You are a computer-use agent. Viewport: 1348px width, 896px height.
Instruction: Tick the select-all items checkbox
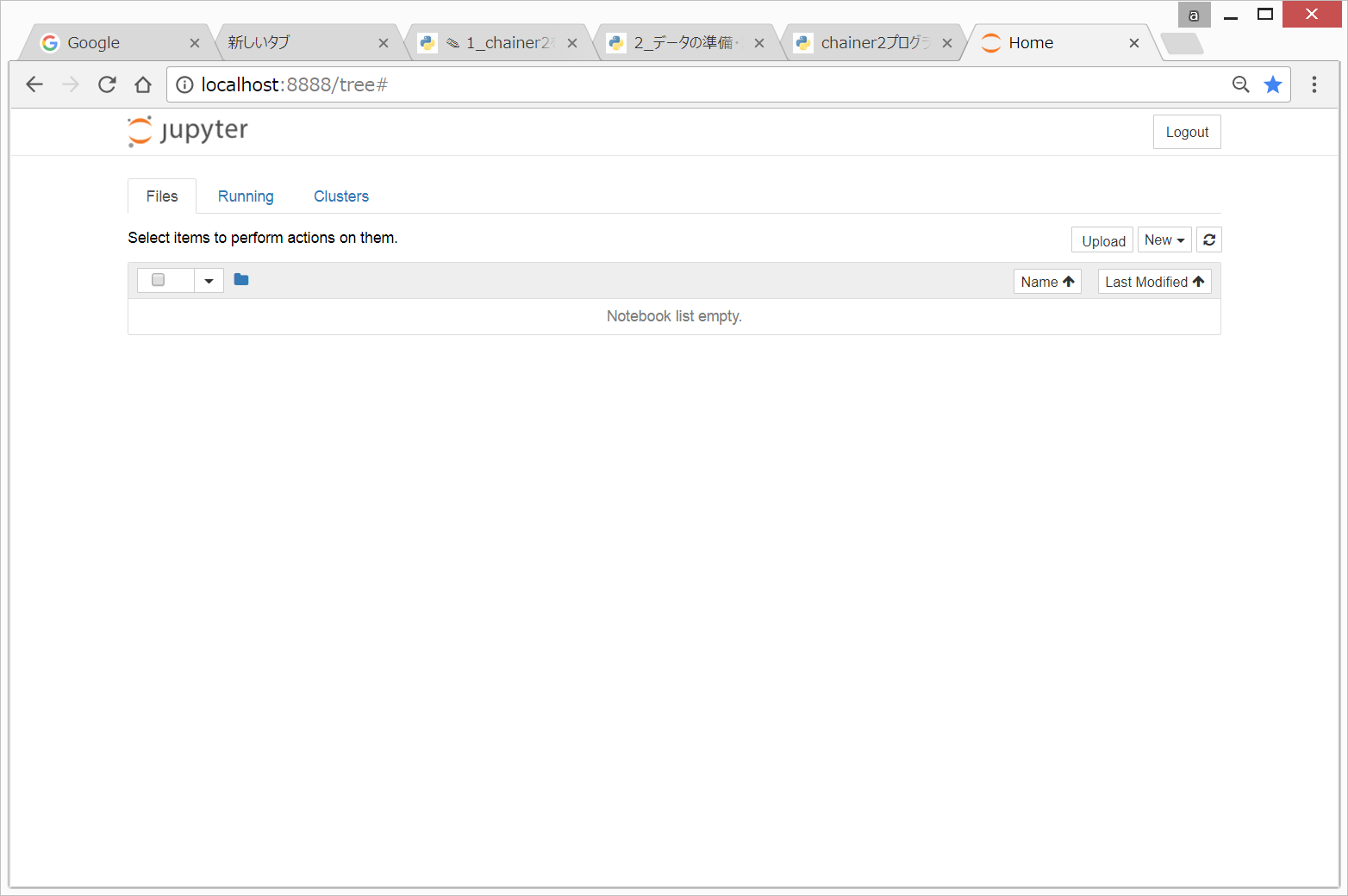(158, 280)
